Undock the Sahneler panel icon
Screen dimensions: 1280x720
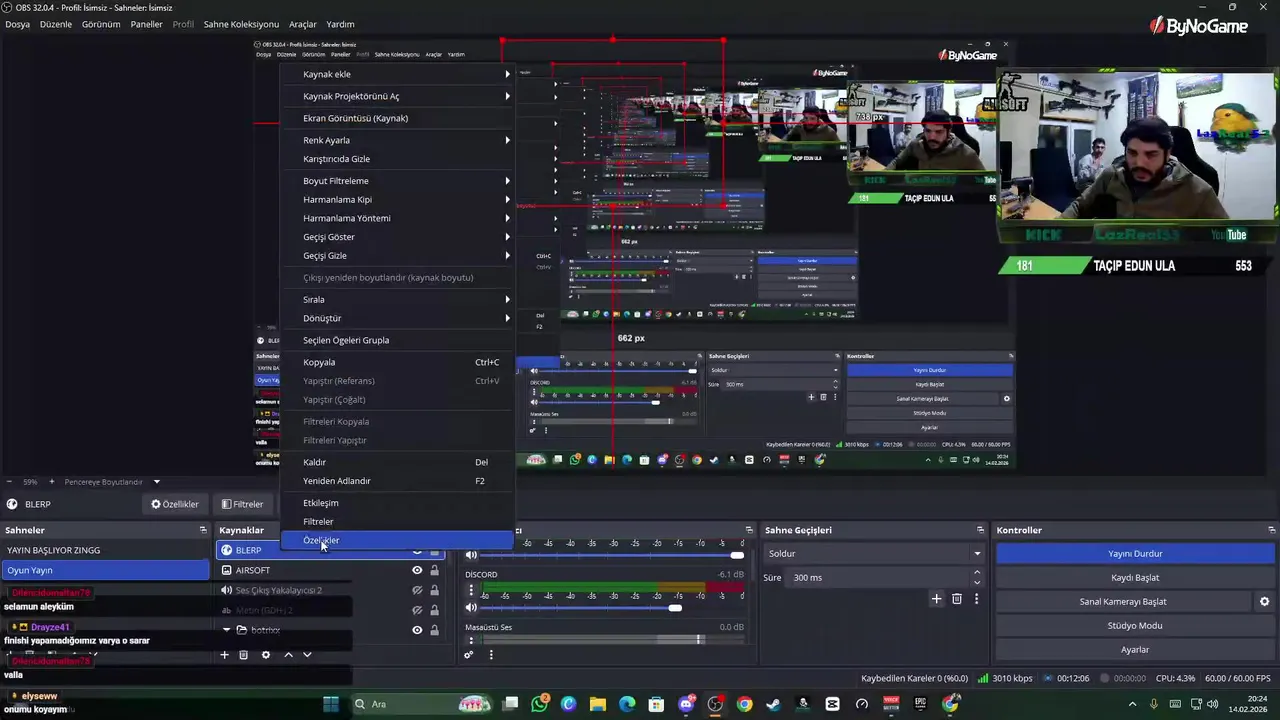203,530
